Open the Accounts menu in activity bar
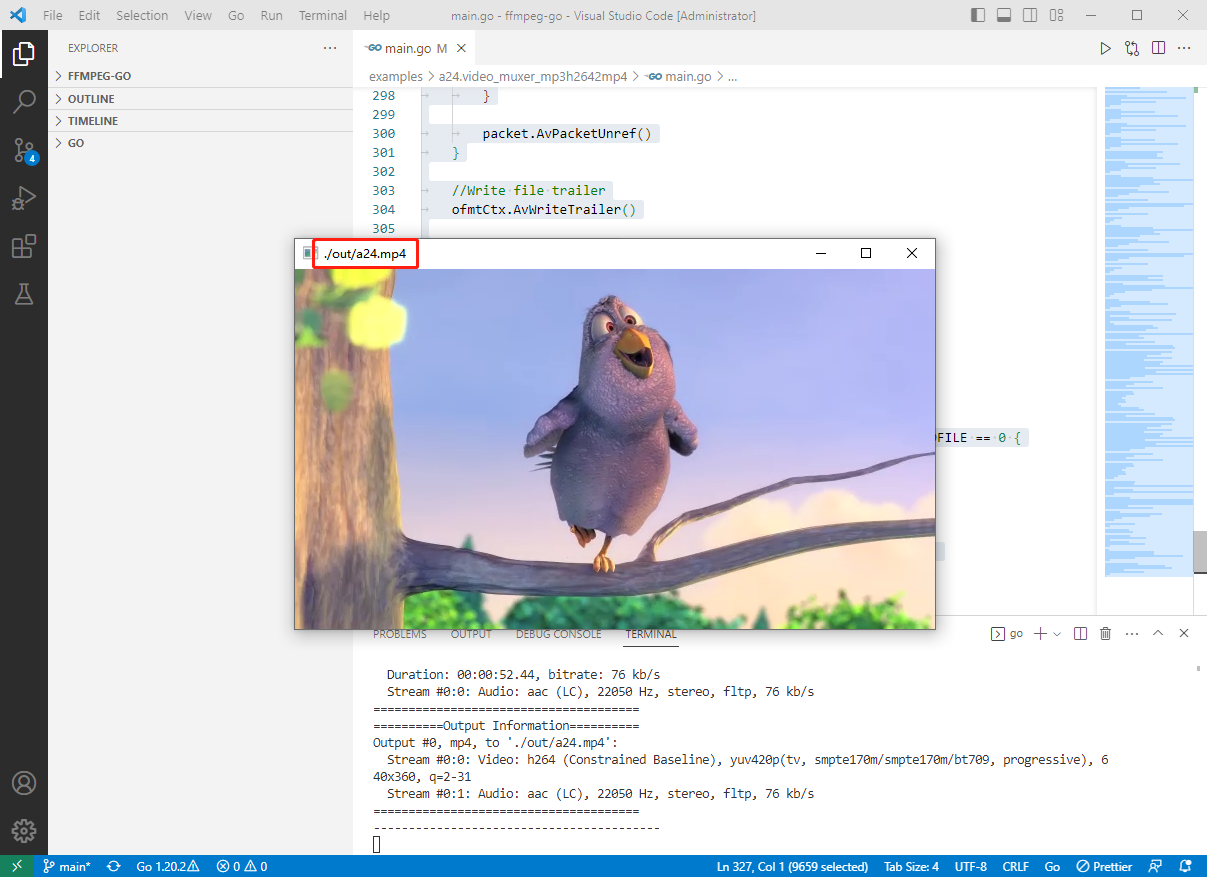Image resolution: width=1207 pixels, height=877 pixels. click(24, 783)
